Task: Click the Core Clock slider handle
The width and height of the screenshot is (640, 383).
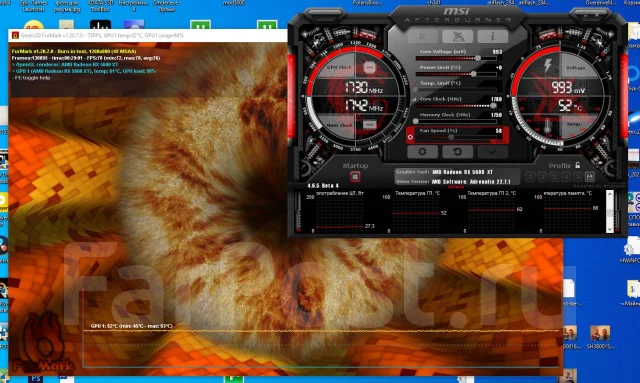Action: (493, 106)
